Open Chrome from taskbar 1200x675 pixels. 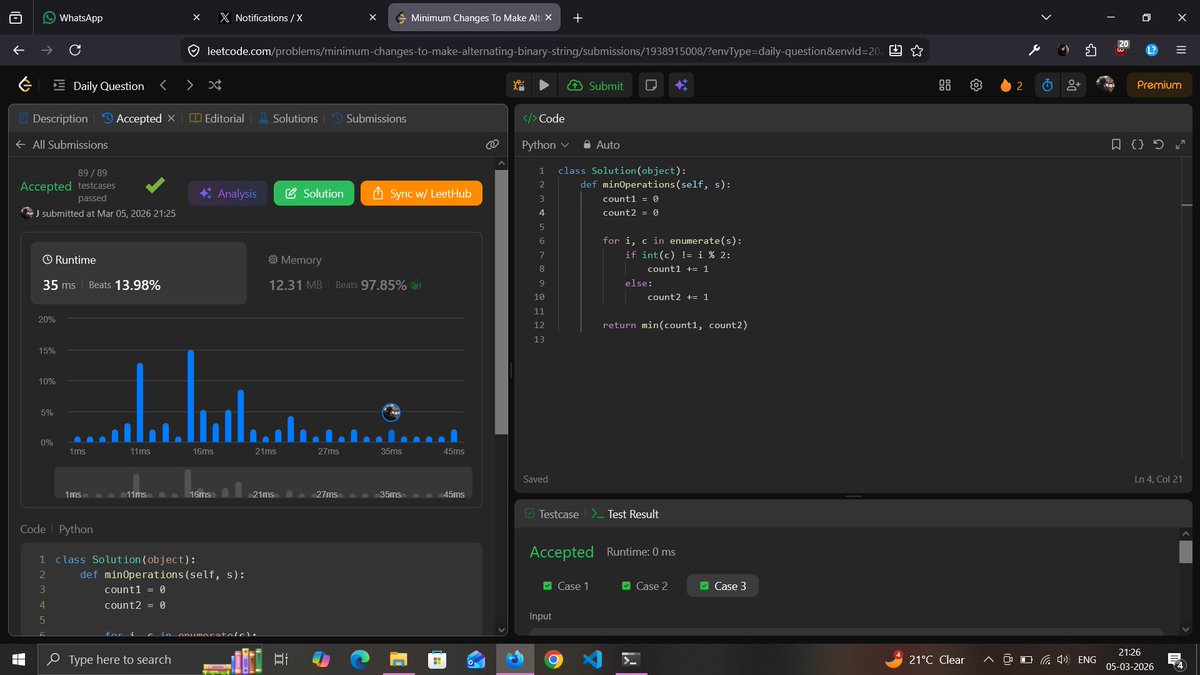[553, 659]
